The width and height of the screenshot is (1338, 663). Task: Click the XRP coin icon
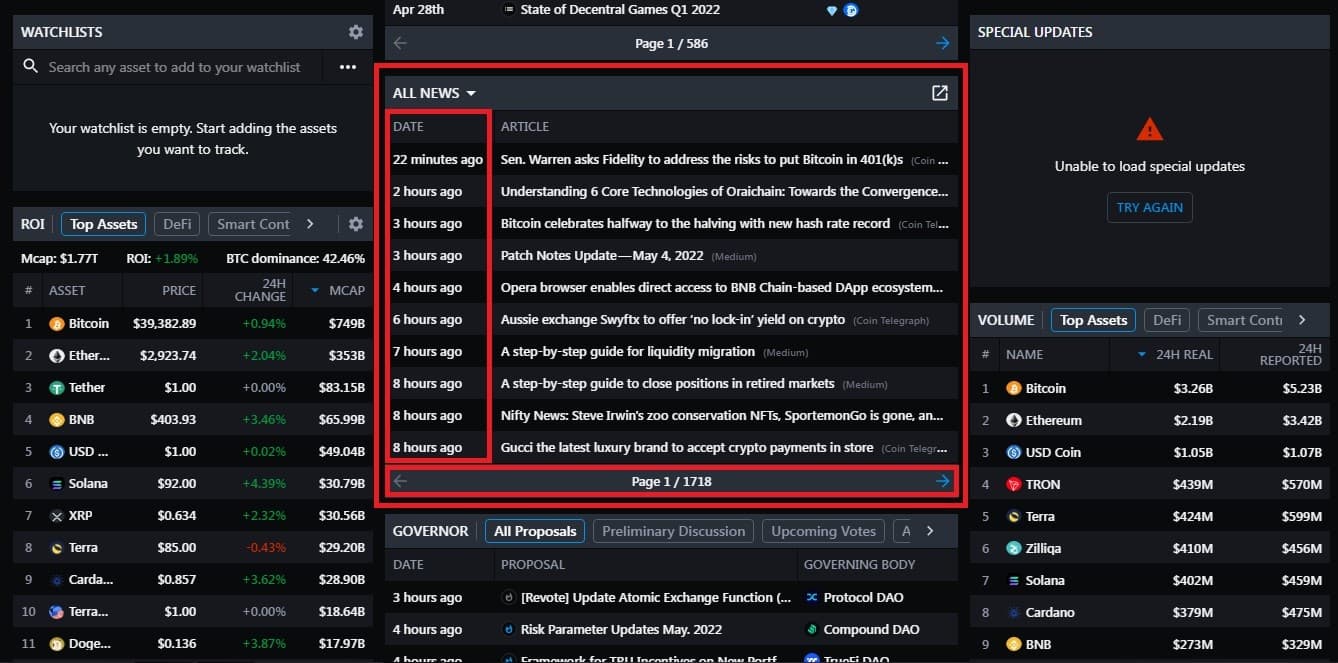click(57, 516)
